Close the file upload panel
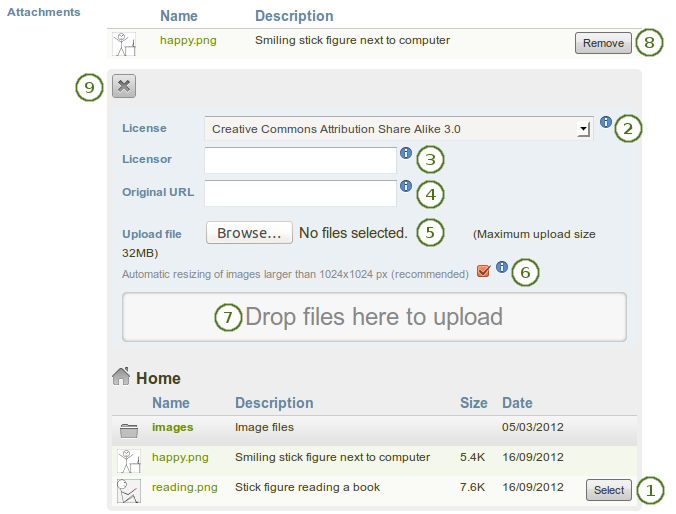 (123, 86)
